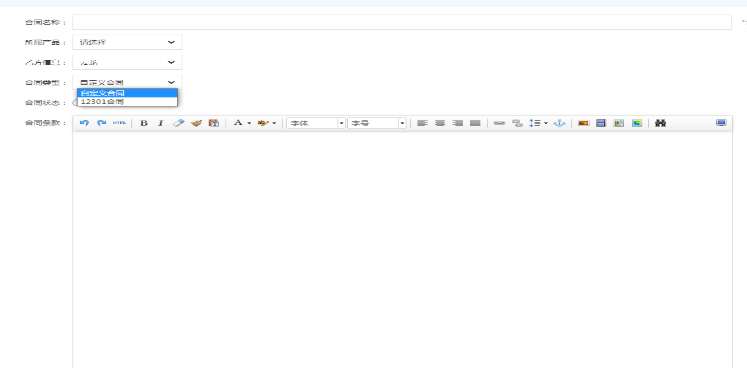
Task: Choose 12301合同 from the open list
Action: pyautogui.click(x=127, y=101)
